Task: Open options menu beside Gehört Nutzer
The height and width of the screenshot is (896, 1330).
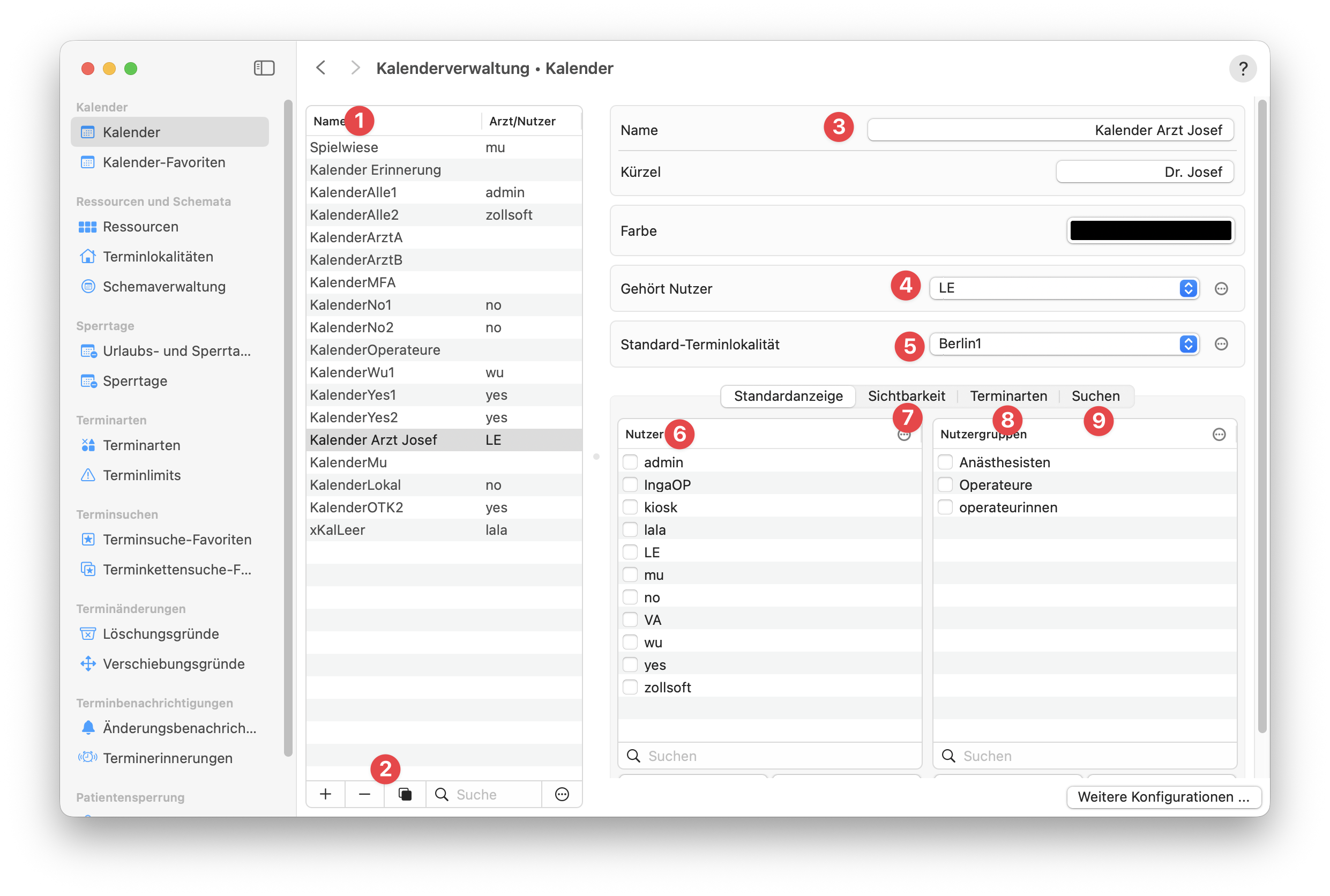Action: (1221, 288)
